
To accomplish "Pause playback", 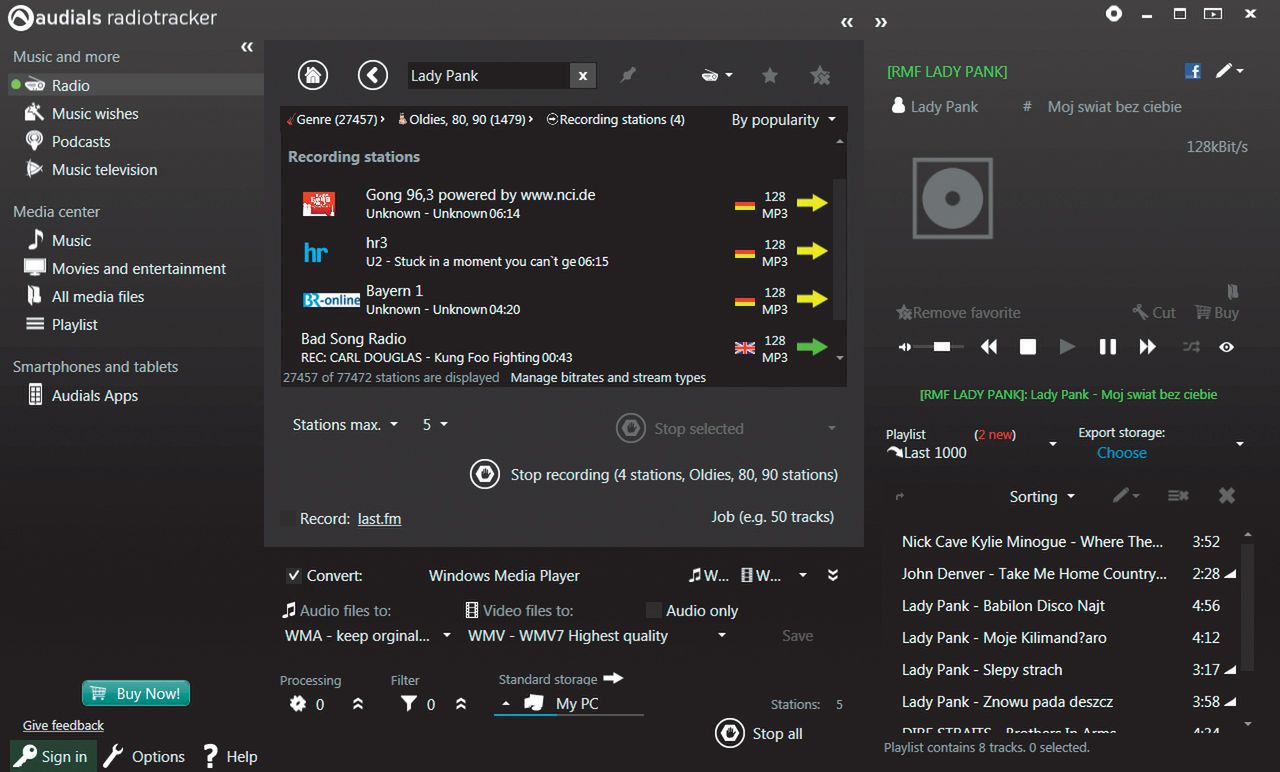I will pos(1107,346).
